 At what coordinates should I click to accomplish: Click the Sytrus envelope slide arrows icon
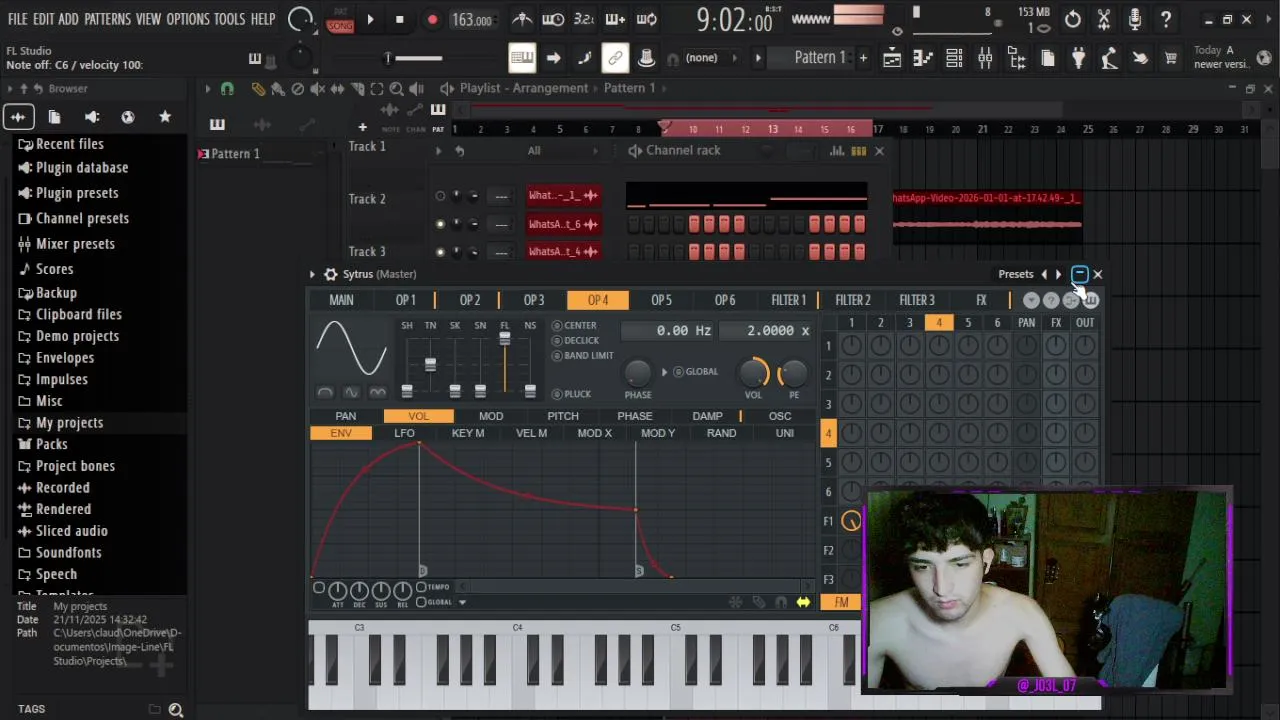(x=803, y=602)
